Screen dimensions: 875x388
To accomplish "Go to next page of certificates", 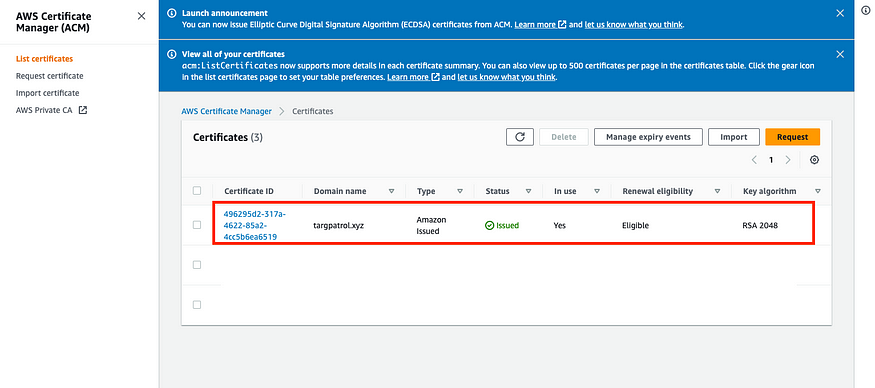I will click(788, 160).
